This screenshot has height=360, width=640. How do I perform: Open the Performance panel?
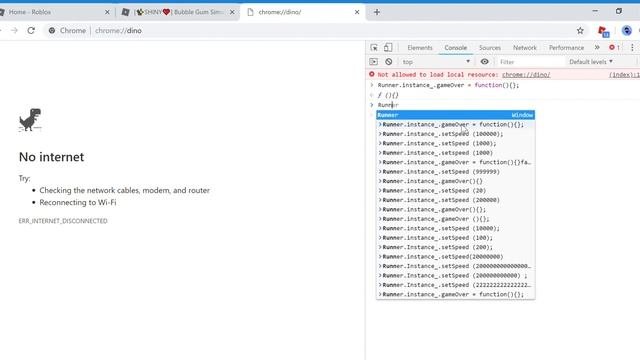pyautogui.click(x=566, y=48)
